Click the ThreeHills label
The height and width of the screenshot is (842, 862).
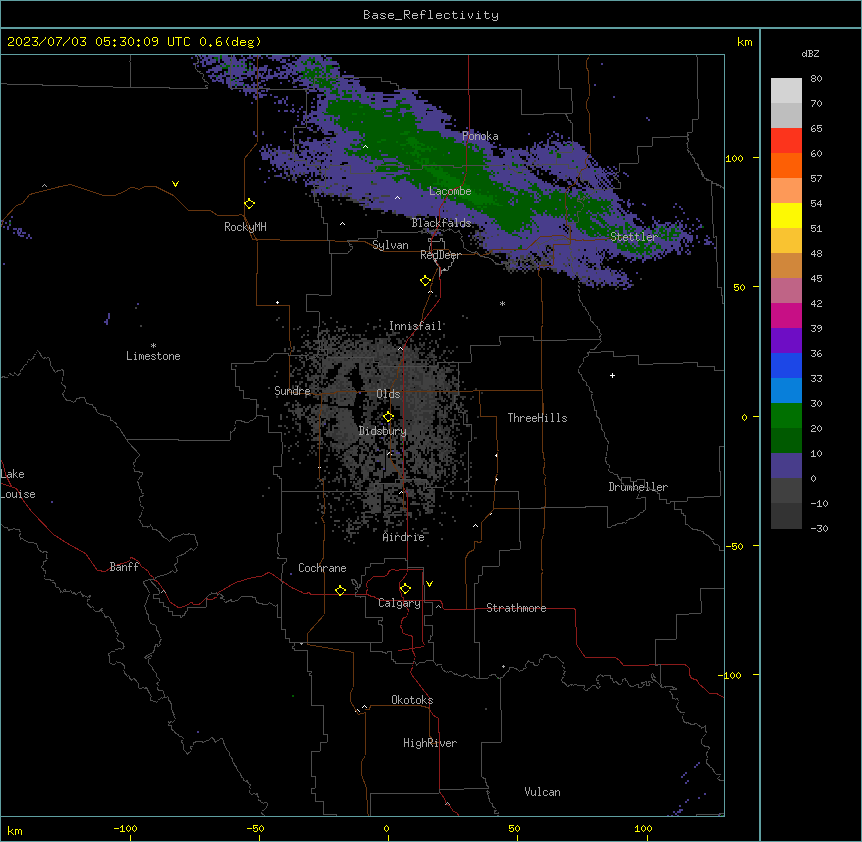coord(537,418)
